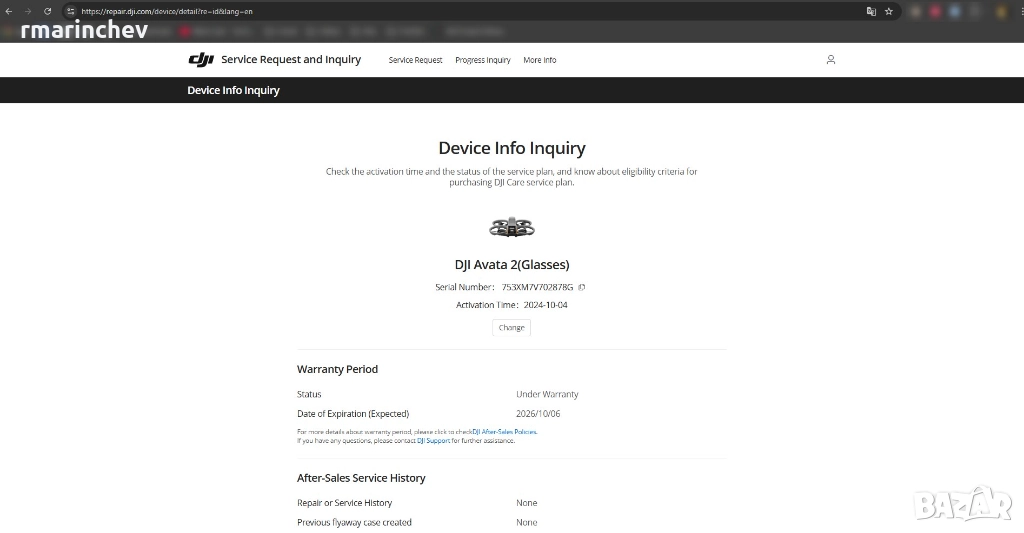The image size is (1024, 533).
Task: Click the Service Request and Inquiry title
Action: click(x=291, y=60)
